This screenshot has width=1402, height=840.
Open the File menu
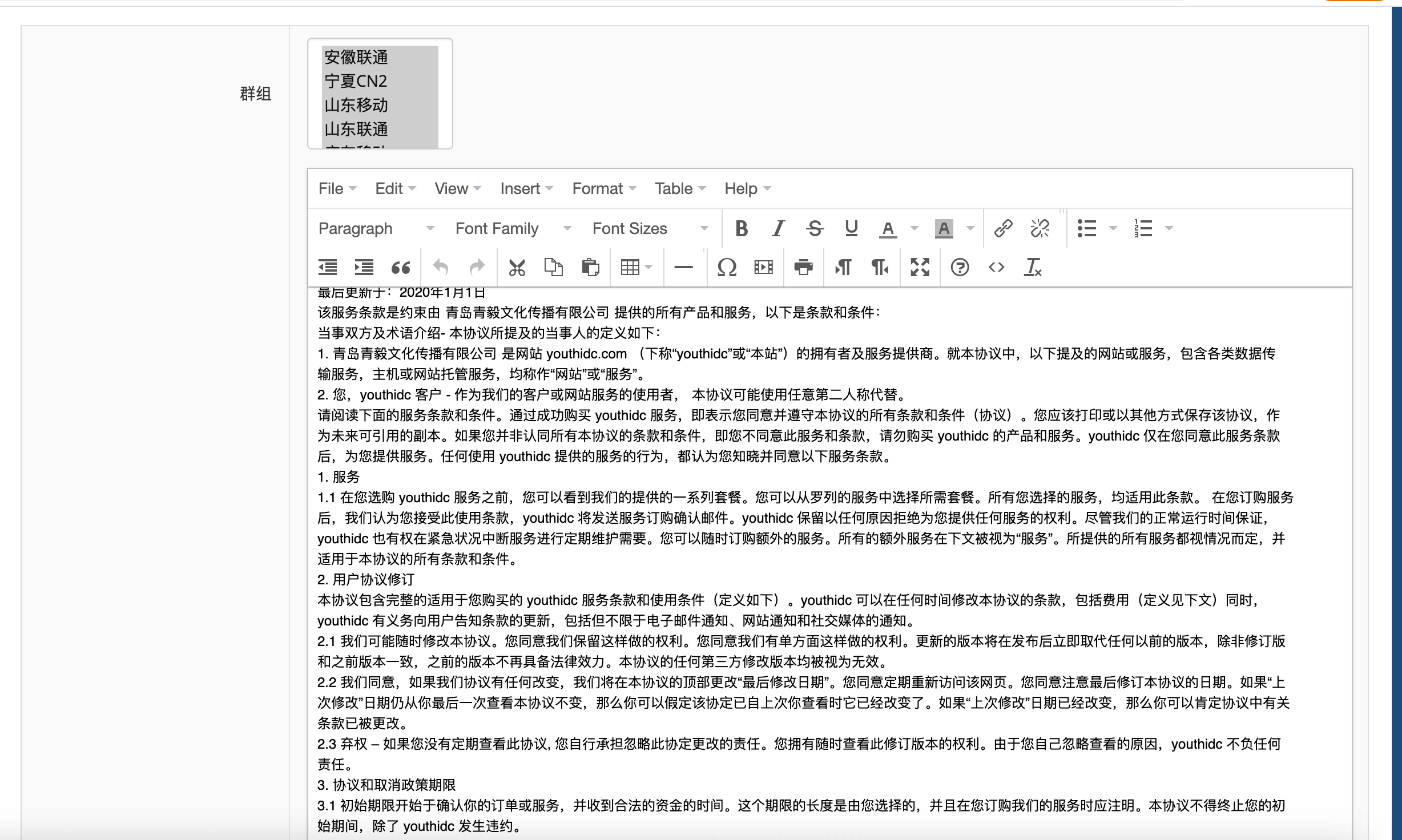coord(337,189)
